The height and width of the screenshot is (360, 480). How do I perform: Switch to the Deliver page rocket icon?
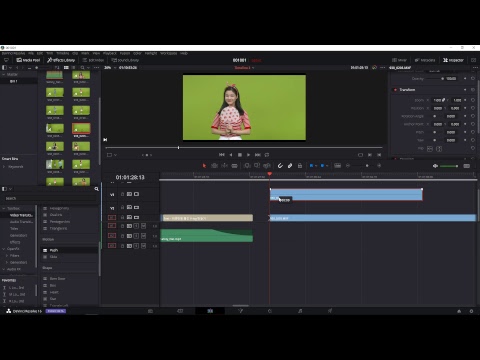pyautogui.click(x=330, y=311)
